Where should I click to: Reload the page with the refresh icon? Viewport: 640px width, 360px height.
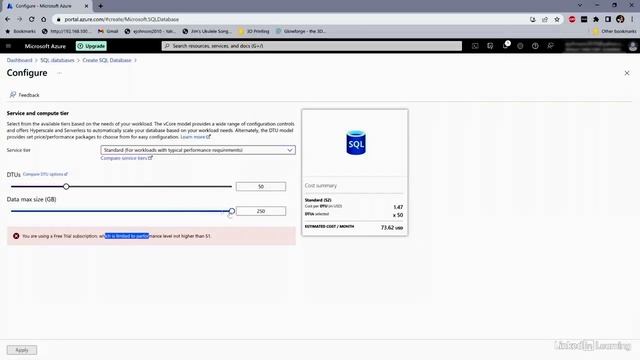[x=31, y=19]
